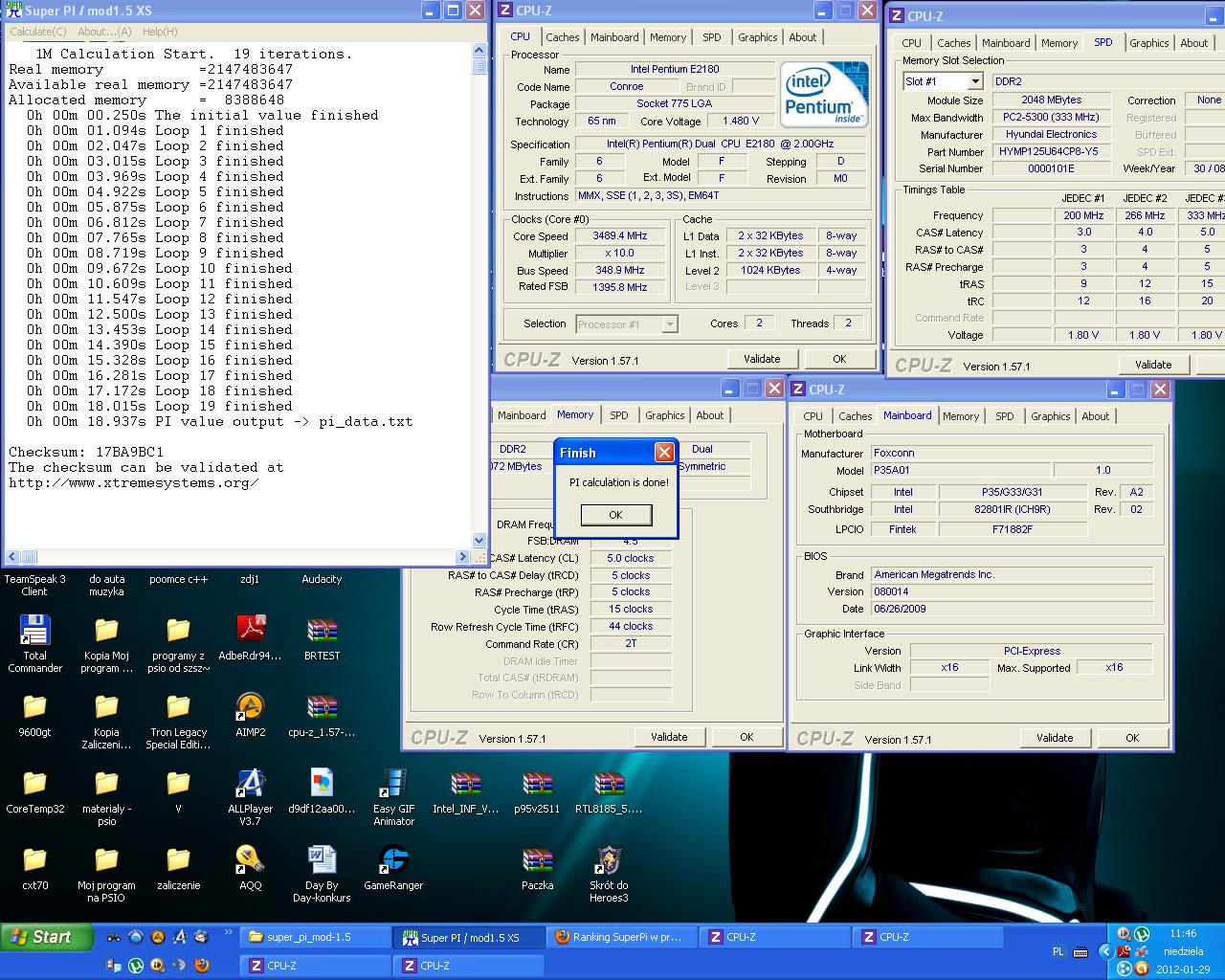Expand the Slot #1 dropdown in SPD window
1225x980 pixels.
975,81
